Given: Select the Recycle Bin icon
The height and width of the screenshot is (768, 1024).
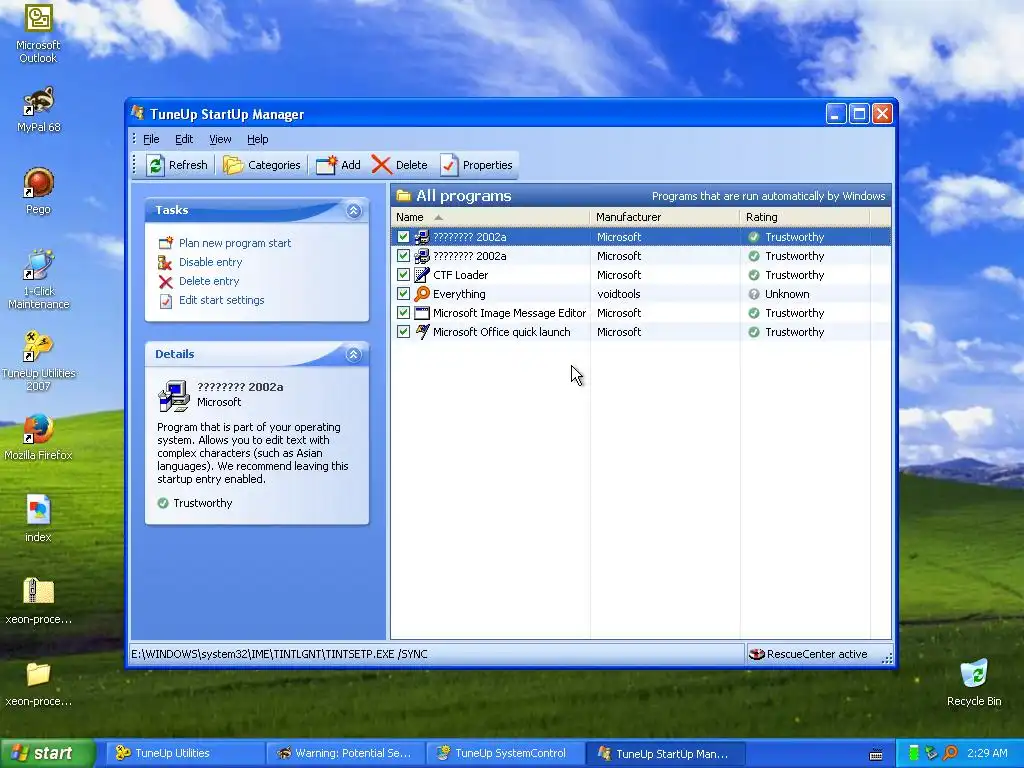Looking at the screenshot, I should click(x=974, y=683).
